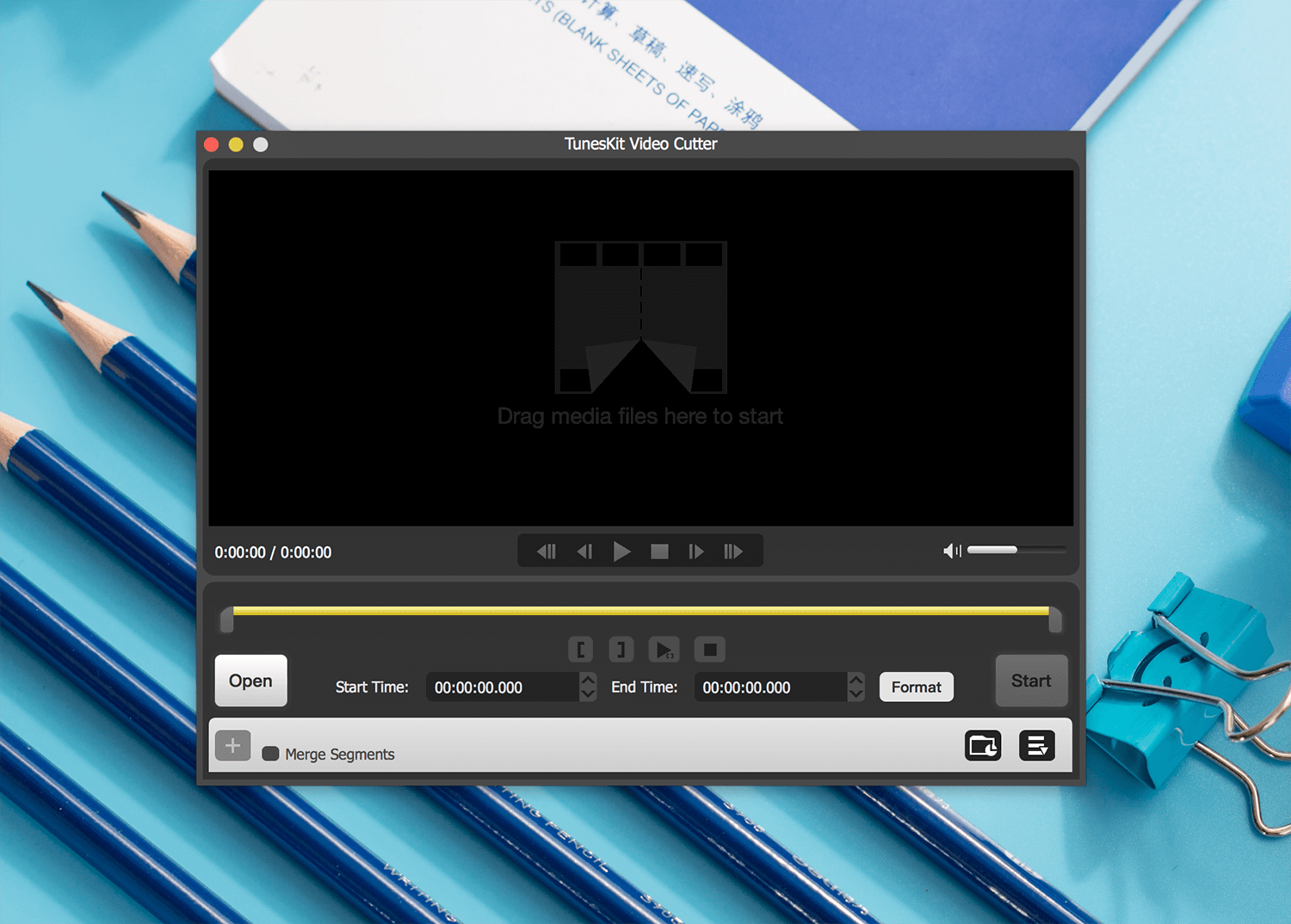Add a new segment with plus button
Viewport: 1291px width, 924px height.
pos(232,745)
